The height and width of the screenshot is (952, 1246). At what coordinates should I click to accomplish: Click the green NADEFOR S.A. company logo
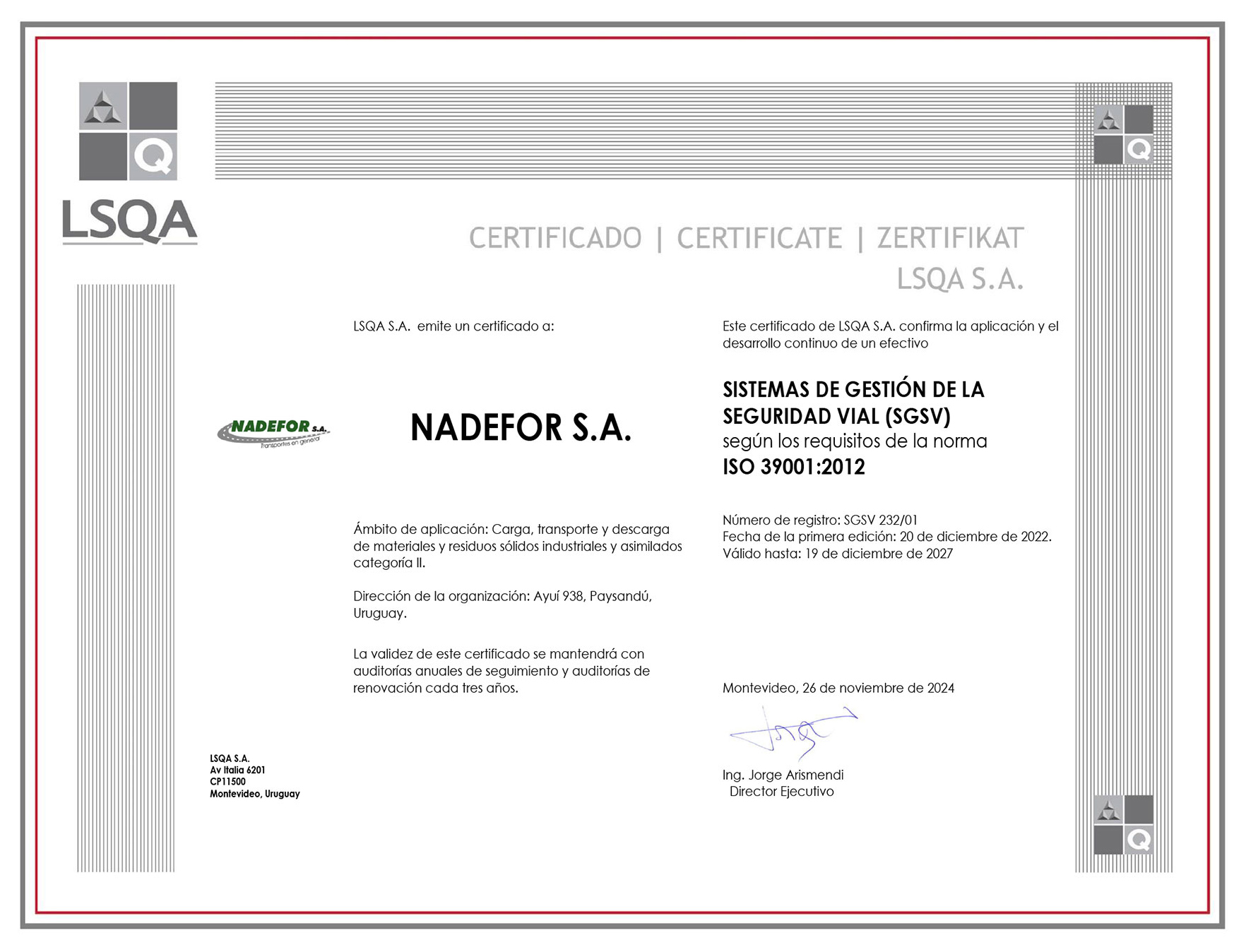click(x=273, y=432)
